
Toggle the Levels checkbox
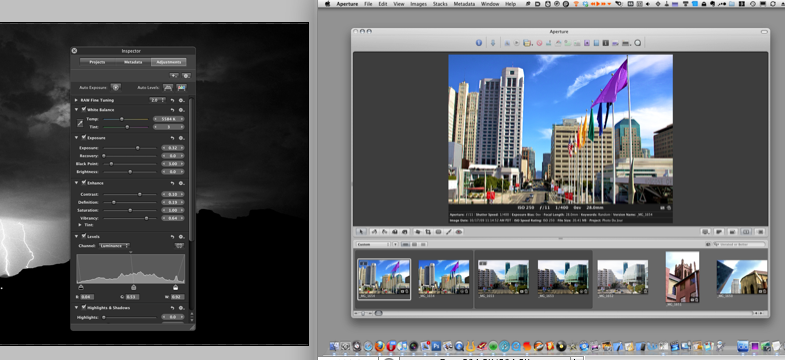(x=84, y=236)
